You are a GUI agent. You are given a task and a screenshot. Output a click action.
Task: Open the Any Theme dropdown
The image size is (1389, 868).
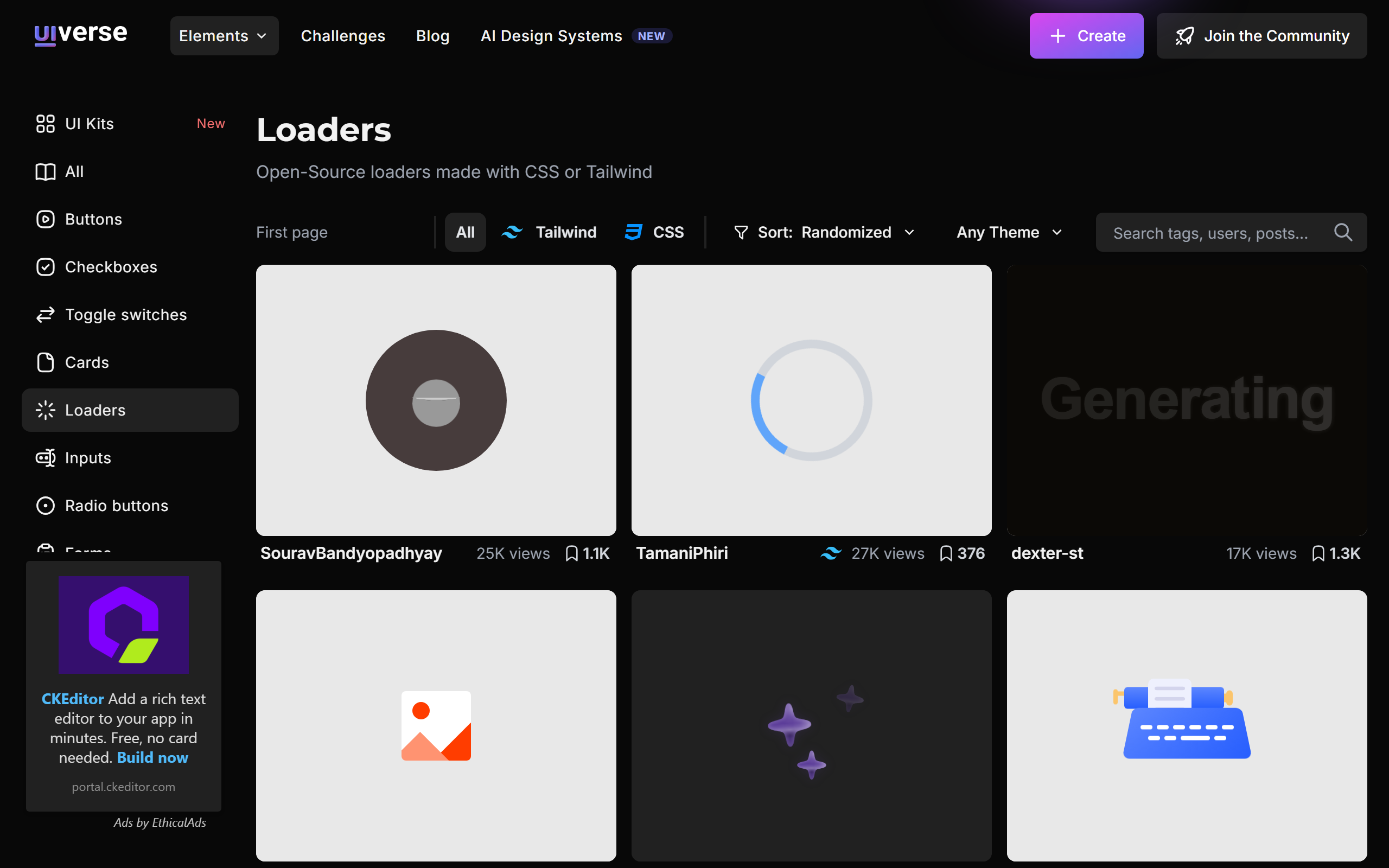click(1009, 232)
